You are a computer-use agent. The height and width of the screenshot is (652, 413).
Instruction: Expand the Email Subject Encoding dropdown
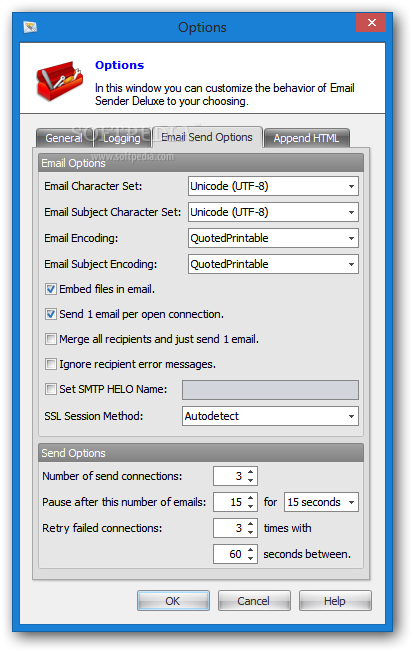(273, 264)
